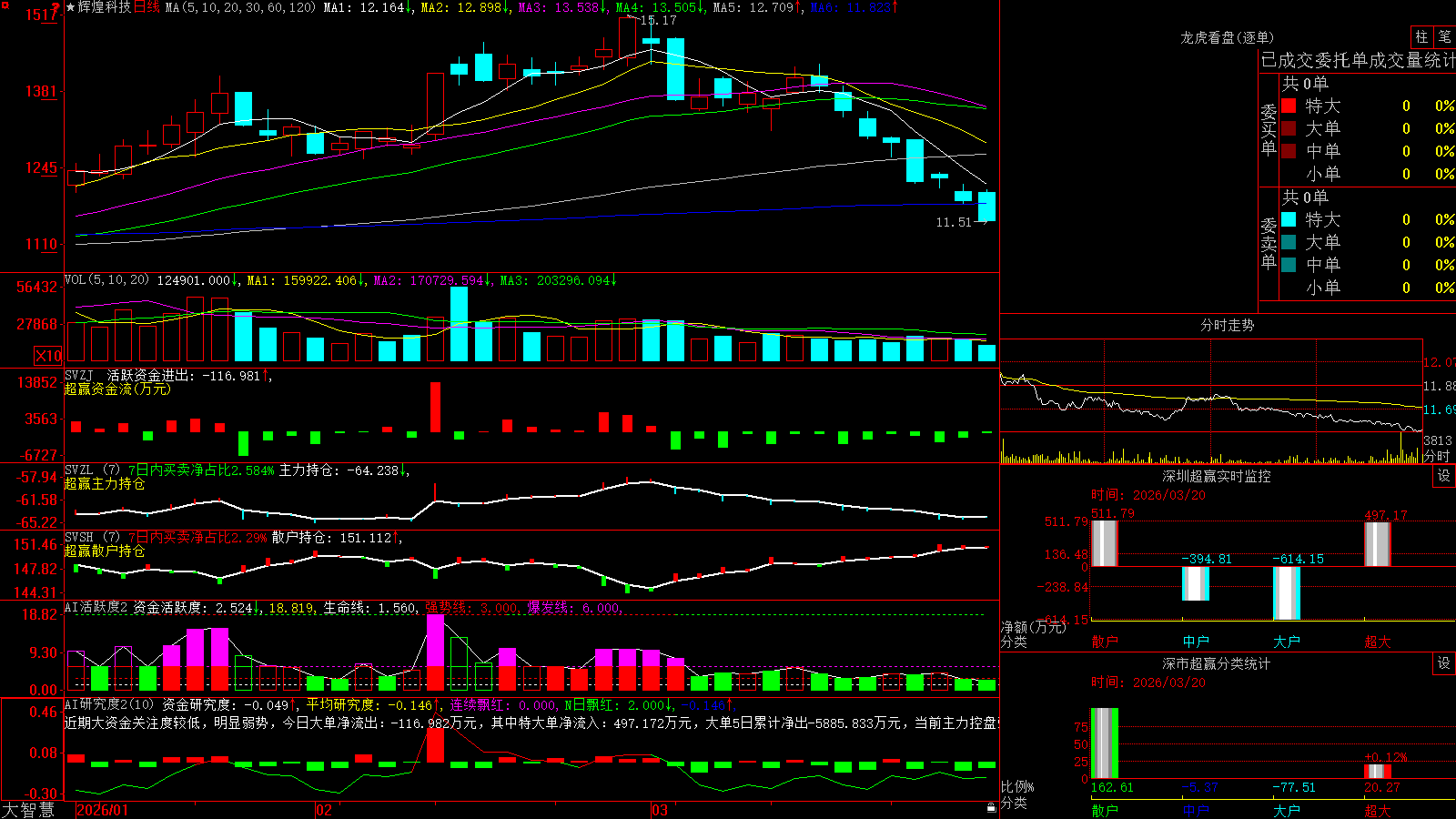The width and height of the screenshot is (1456, 819).
Task: Click the 委卖单 section label
Action: pos(1269,243)
